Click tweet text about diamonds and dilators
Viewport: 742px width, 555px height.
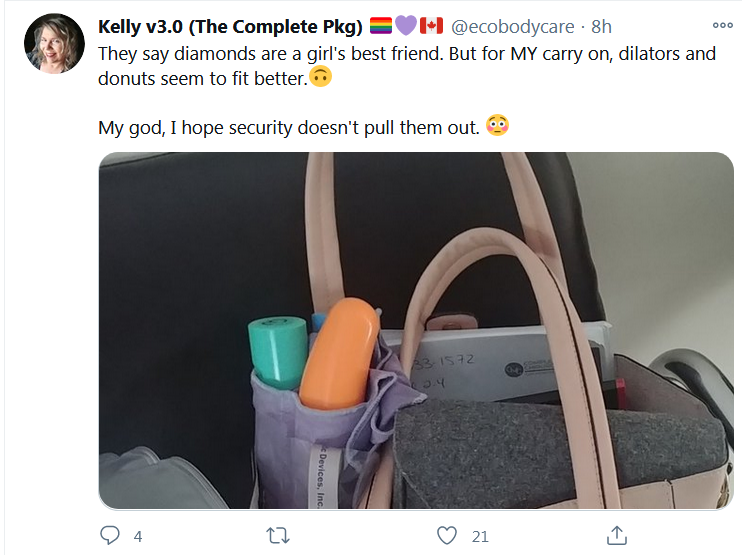point(407,66)
